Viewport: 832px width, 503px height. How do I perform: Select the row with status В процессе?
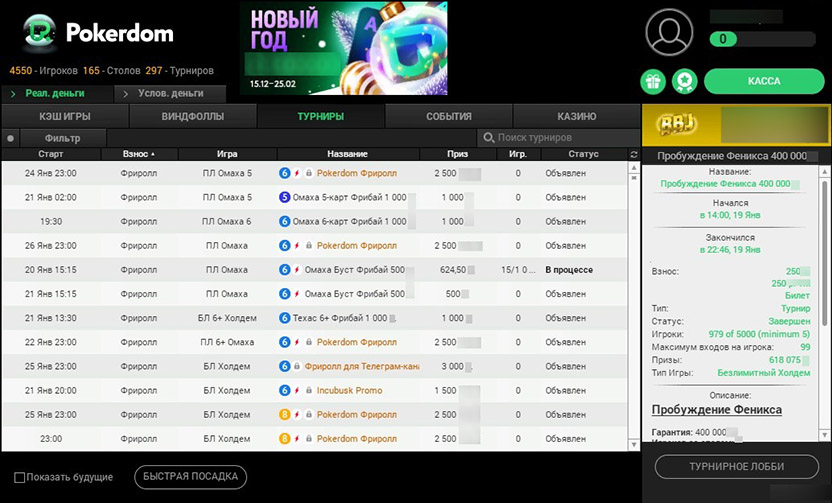click(315, 270)
